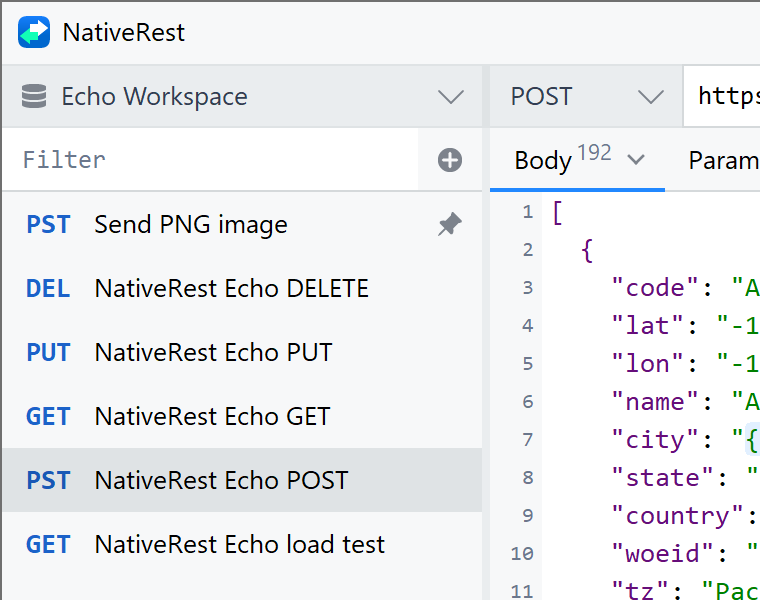
Task: Open the NativeRest Echo DELETE request
Action: [x=242, y=288]
